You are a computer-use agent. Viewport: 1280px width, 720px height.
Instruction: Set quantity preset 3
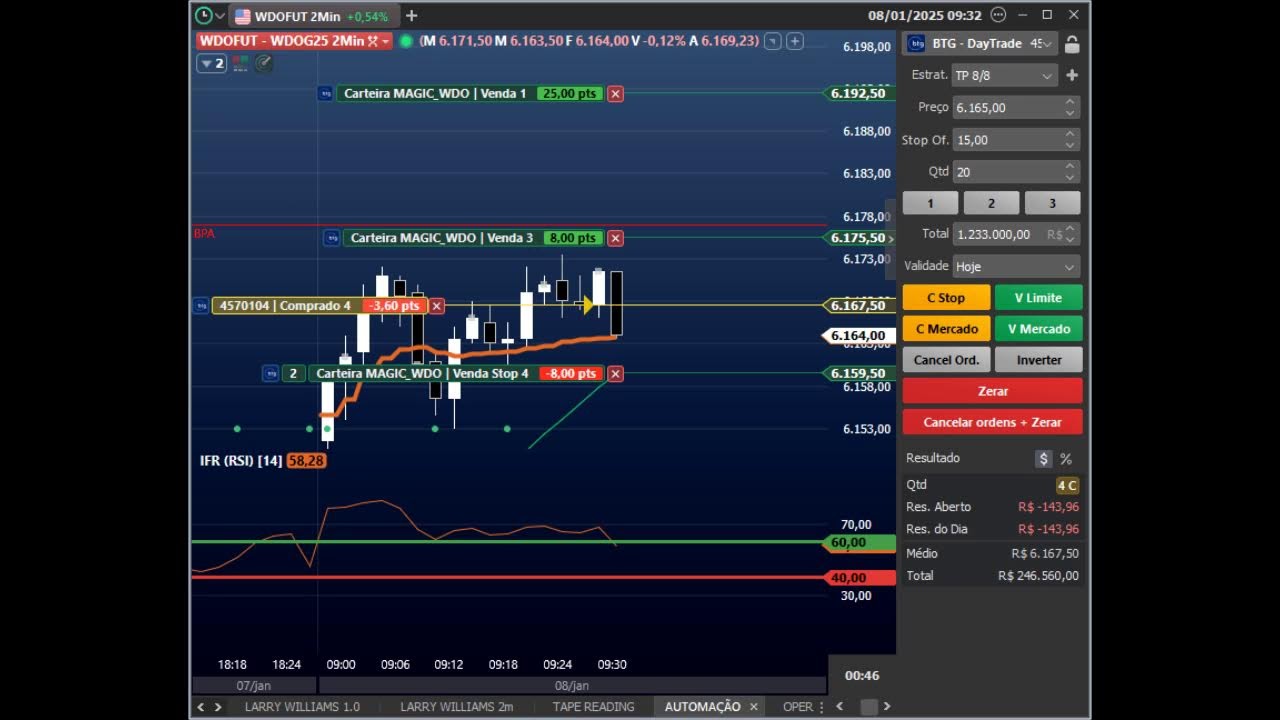pyautogui.click(x=1052, y=203)
